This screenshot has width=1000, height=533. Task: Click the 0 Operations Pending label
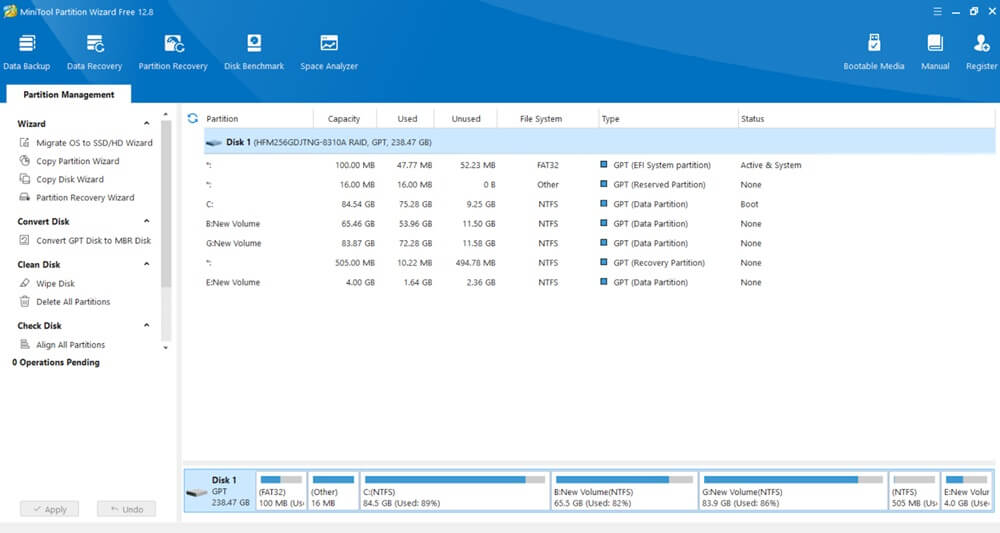(56, 362)
